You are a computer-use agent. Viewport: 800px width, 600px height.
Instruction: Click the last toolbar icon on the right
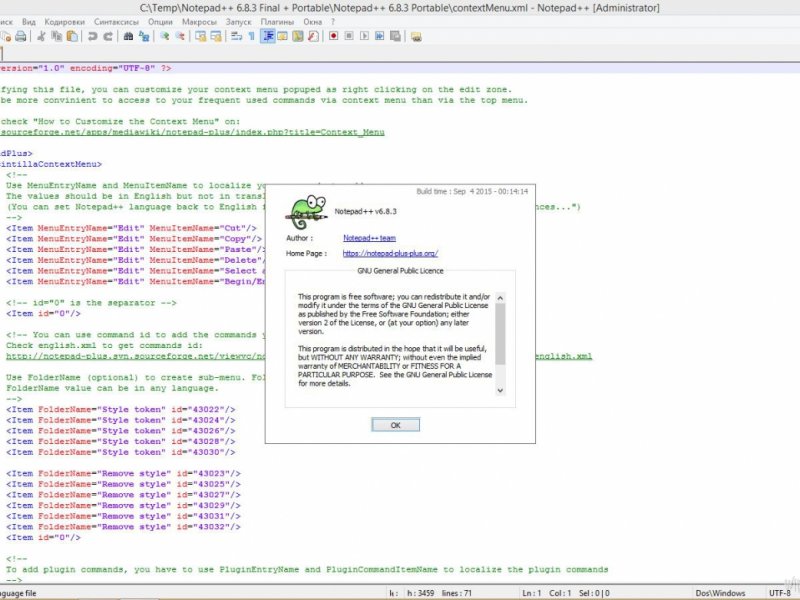416,36
